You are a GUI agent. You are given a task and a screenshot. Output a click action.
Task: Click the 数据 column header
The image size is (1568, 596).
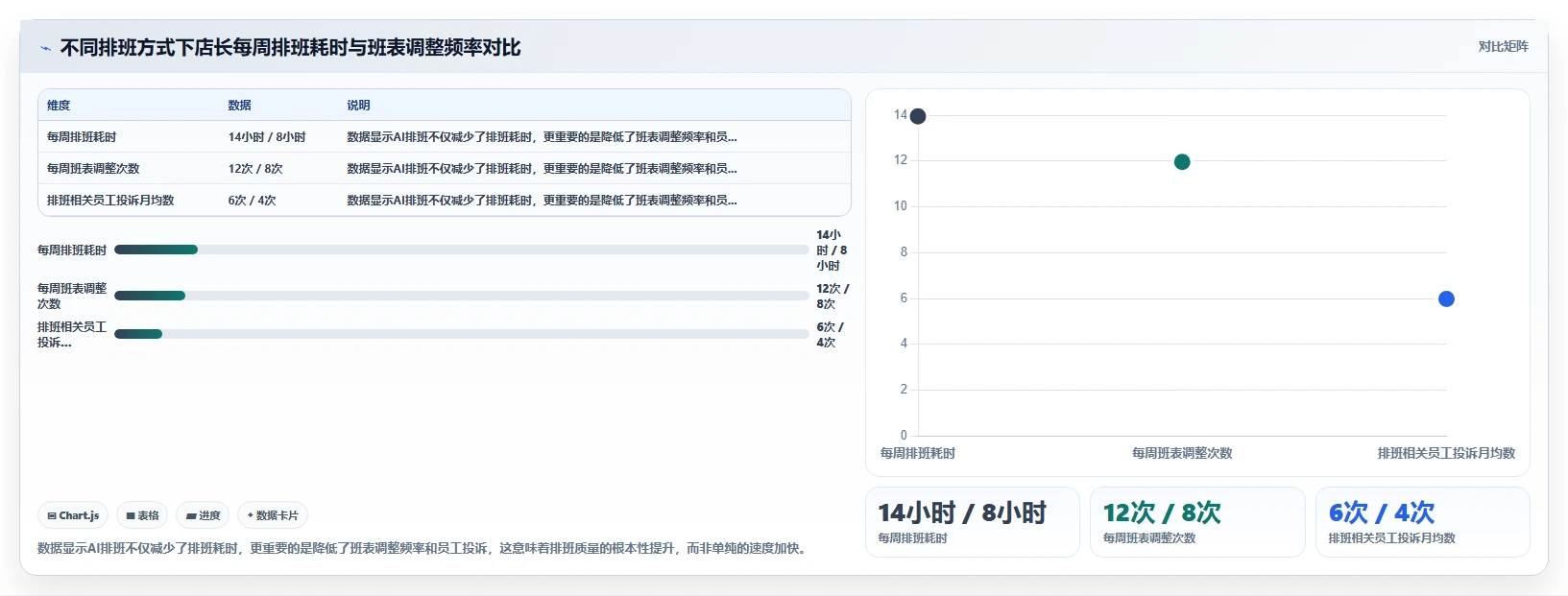point(239,106)
